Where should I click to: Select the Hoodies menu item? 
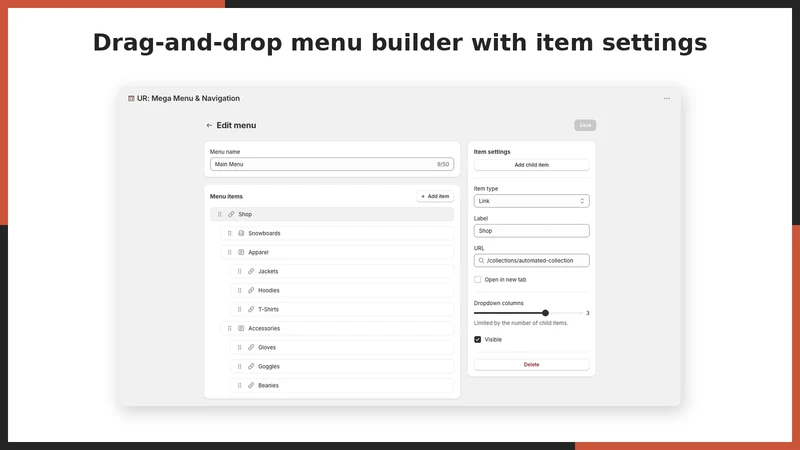pos(342,290)
